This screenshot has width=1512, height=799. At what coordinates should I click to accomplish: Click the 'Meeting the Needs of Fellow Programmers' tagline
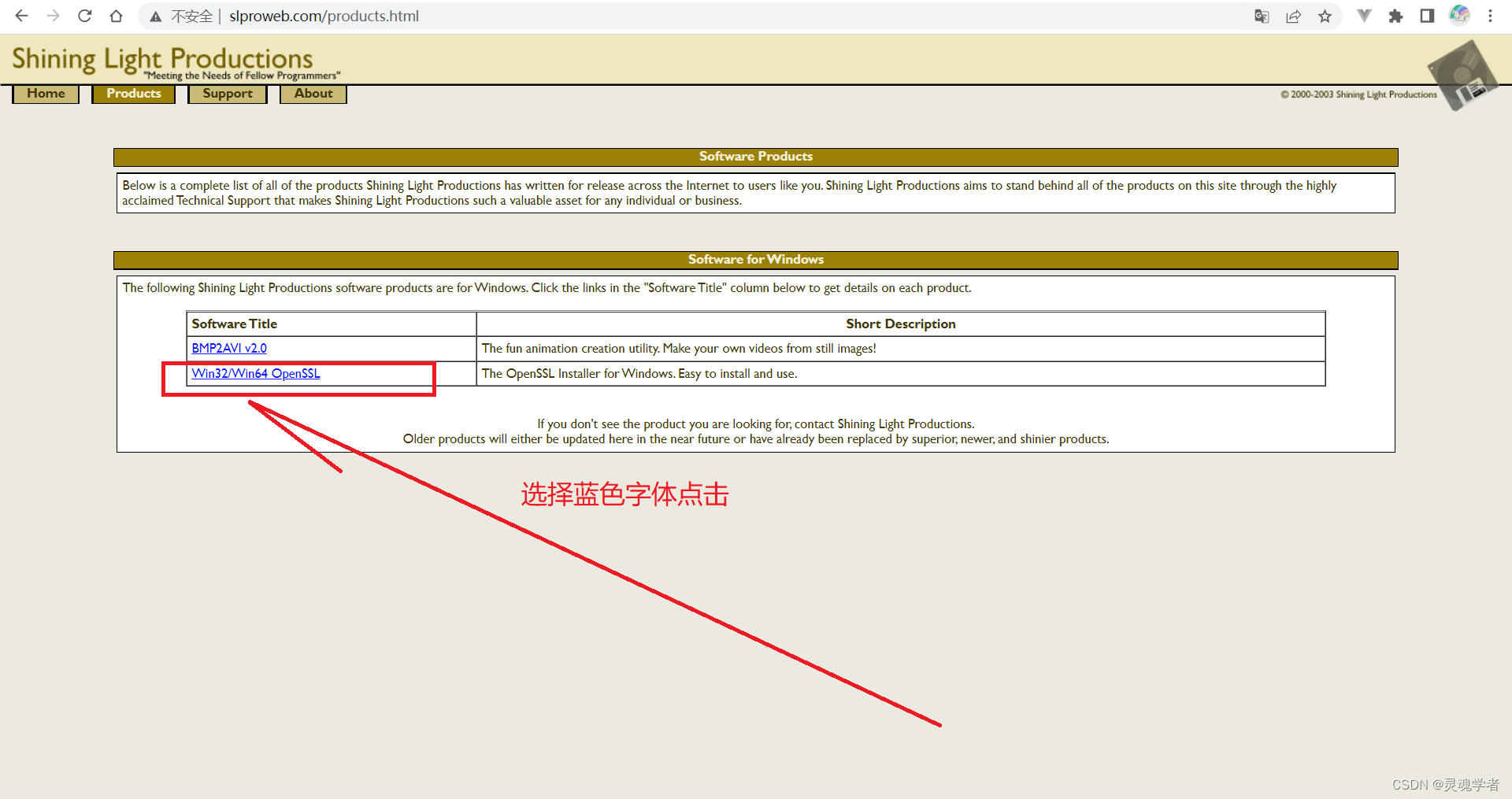point(243,76)
